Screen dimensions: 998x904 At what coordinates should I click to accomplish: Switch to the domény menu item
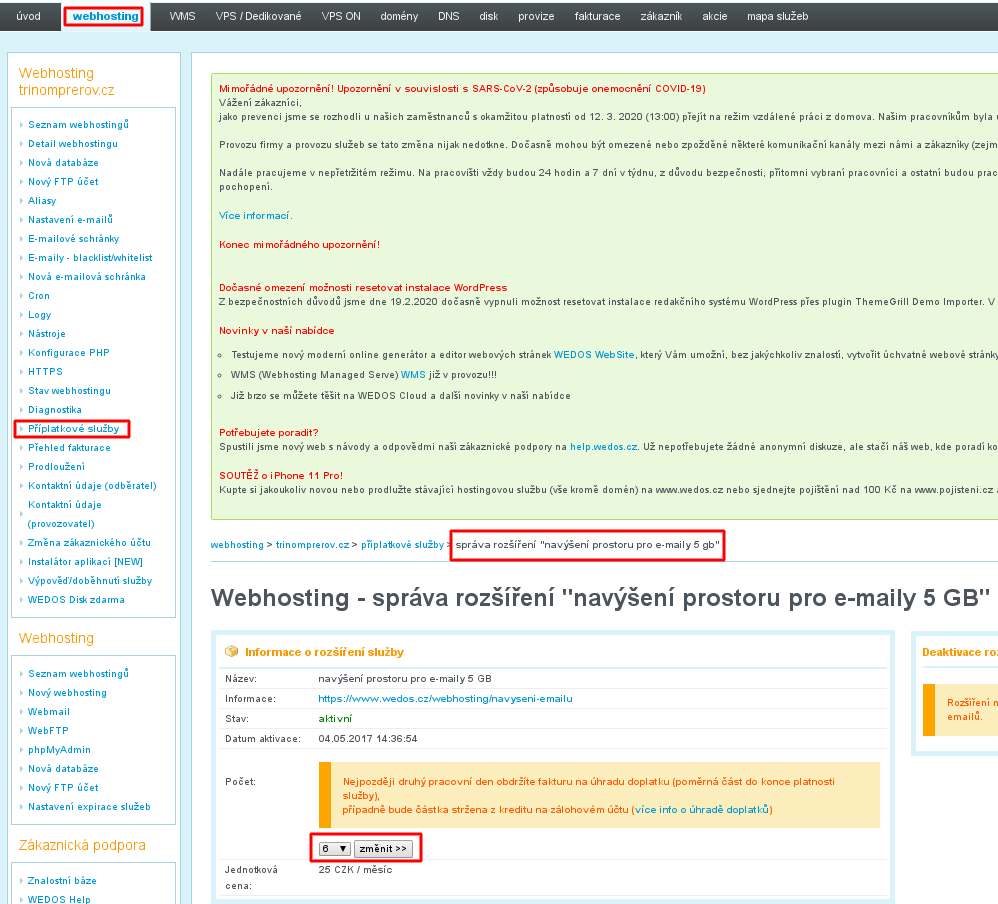[x=399, y=16]
